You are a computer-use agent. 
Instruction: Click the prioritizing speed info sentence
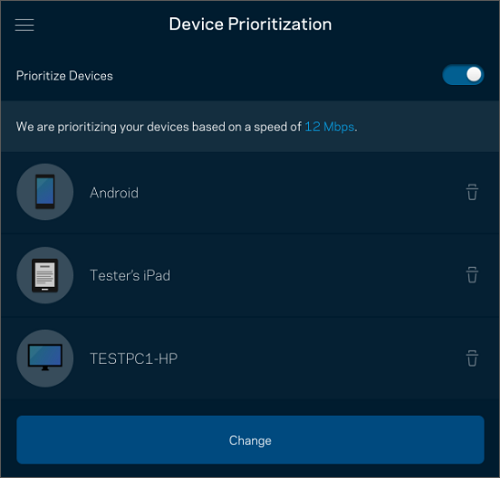pos(187,127)
